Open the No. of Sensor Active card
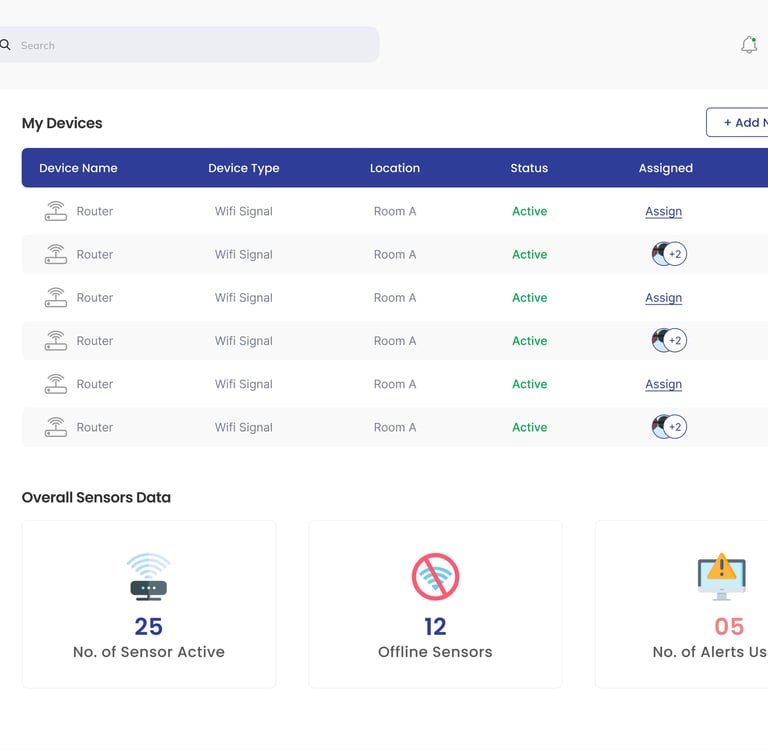The width and height of the screenshot is (768, 750). click(x=149, y=604)
